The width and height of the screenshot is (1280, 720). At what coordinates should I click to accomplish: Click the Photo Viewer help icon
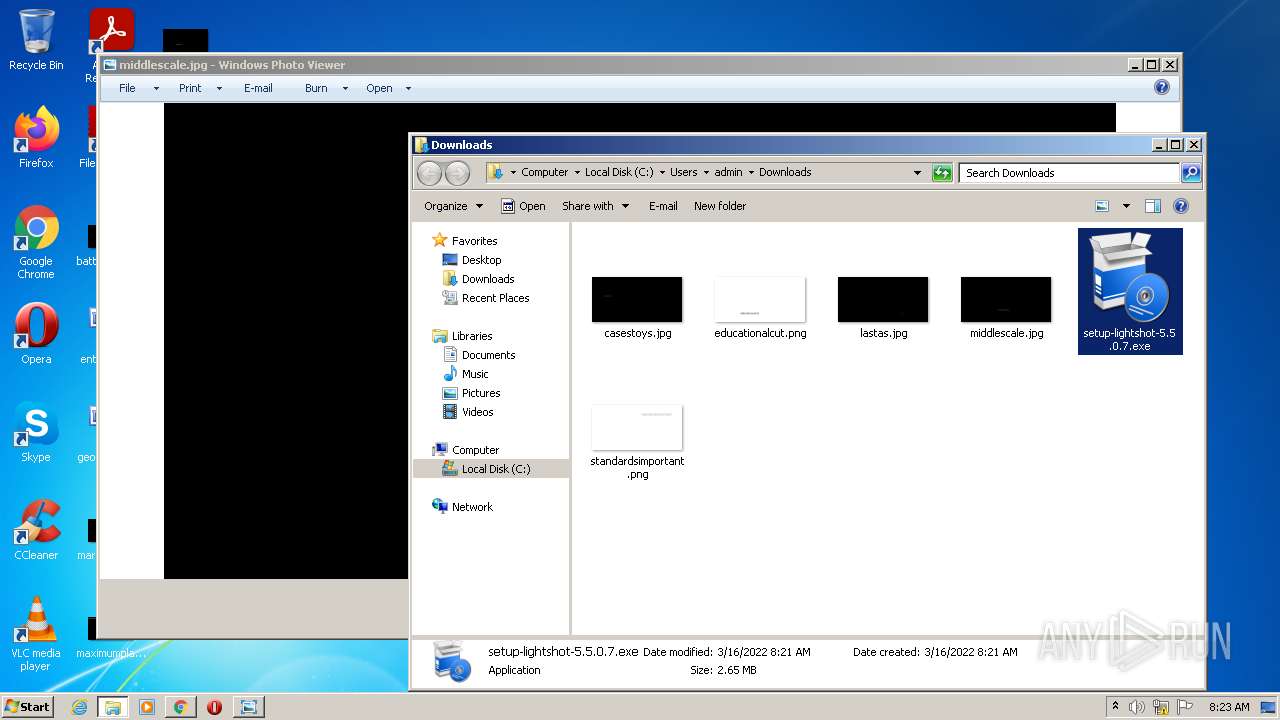1161,88
